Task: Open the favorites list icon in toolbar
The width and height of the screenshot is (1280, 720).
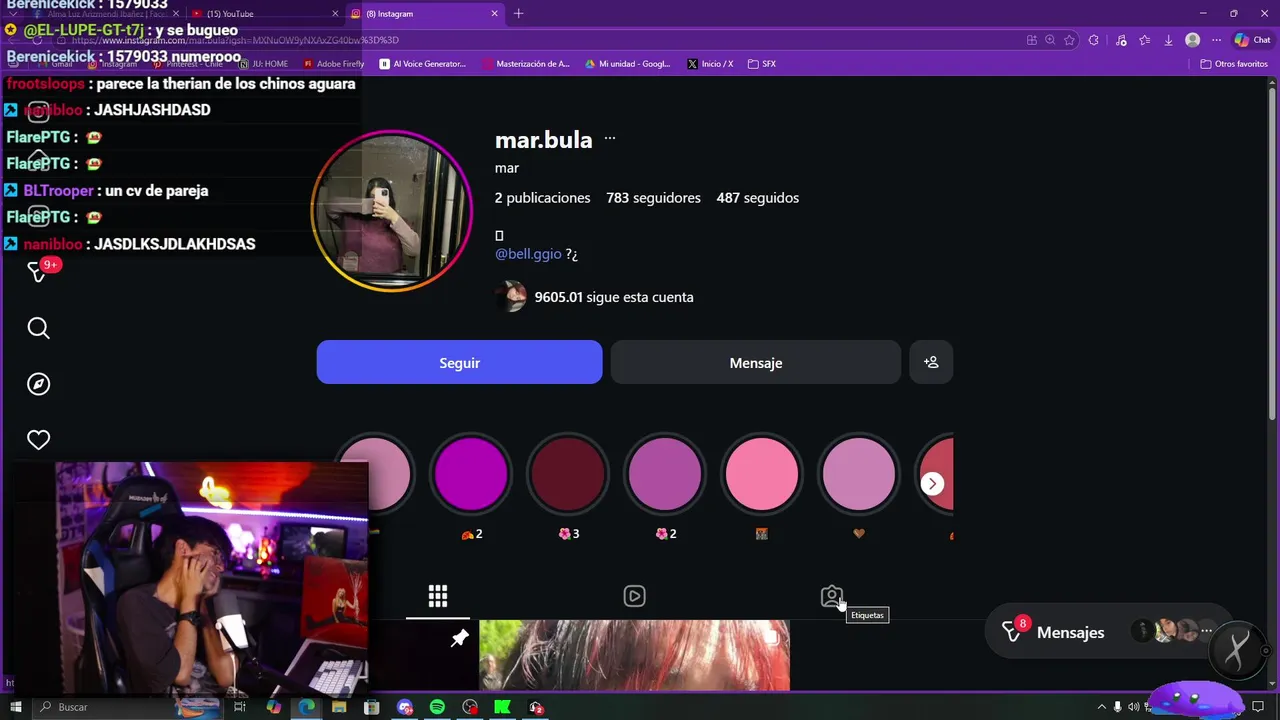Action: point(1145,40)
